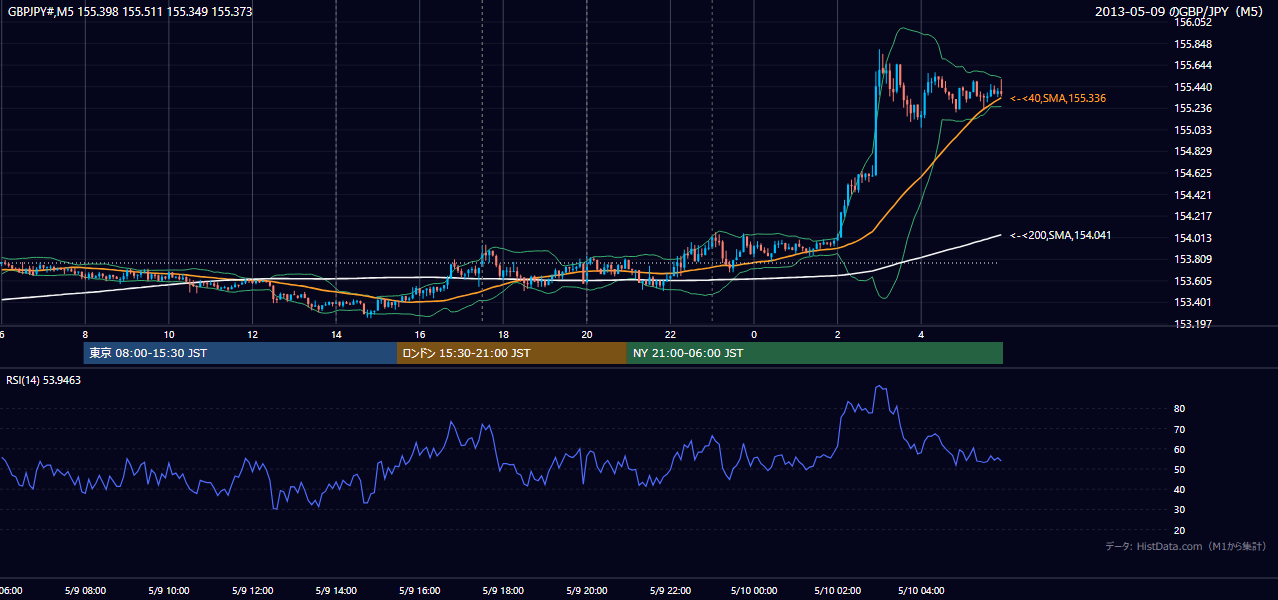Click RSI axis level 50
Image resolution: width=1278 pixels, height=600 pixels.
pos(1180,469)
